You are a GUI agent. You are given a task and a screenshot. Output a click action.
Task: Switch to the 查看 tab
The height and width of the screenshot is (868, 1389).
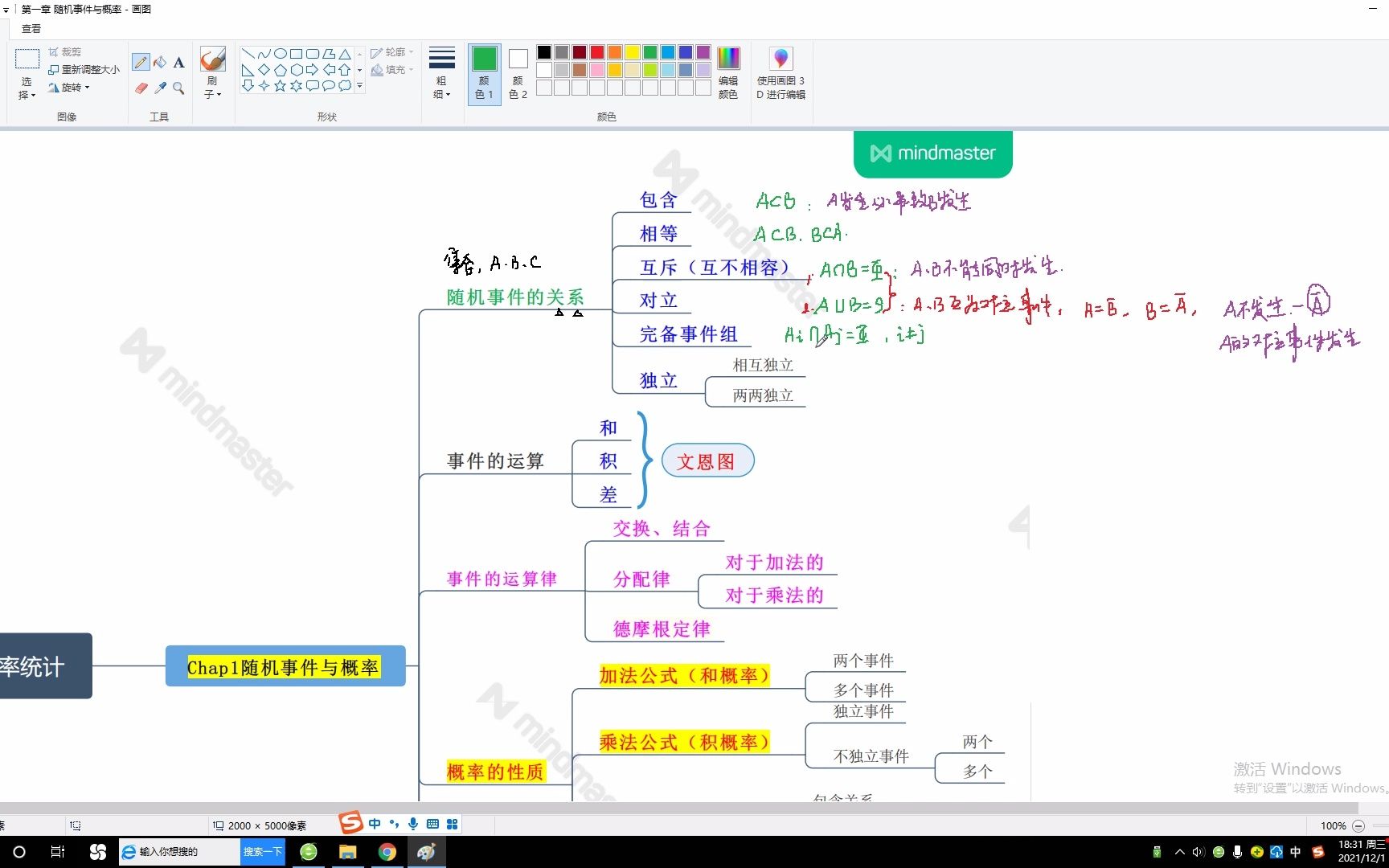(x=30, y=28)
